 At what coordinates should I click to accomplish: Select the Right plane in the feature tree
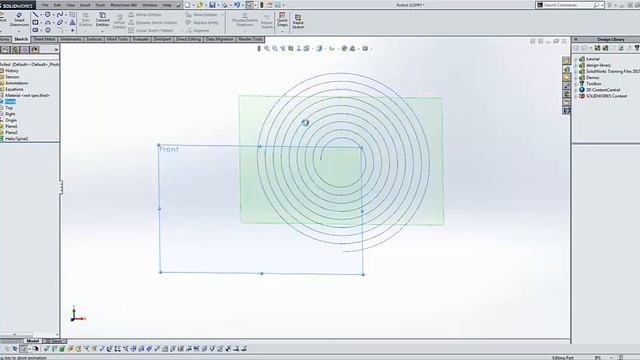pos(10,114)
